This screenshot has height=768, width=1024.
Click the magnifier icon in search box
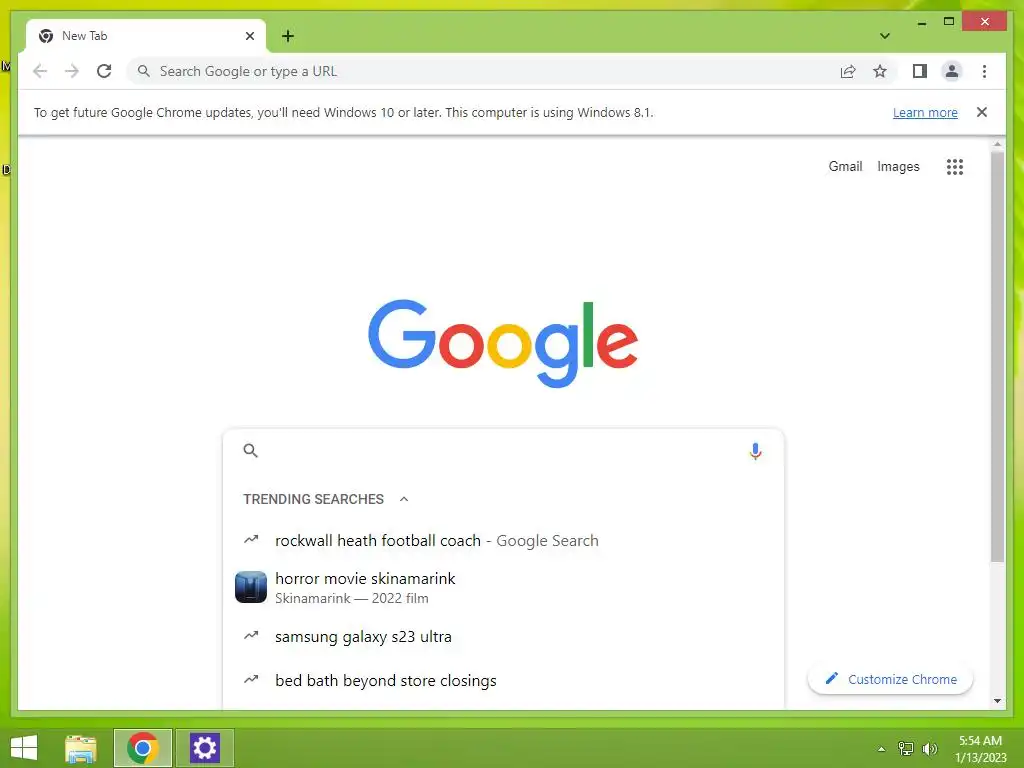tap(250, 450)
